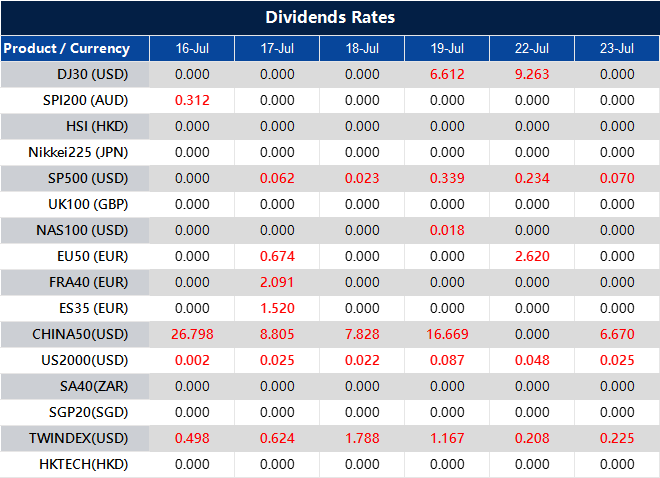Select the DJ30 (USD) row label
660x478 pixels.
click(x=93, y=74)
